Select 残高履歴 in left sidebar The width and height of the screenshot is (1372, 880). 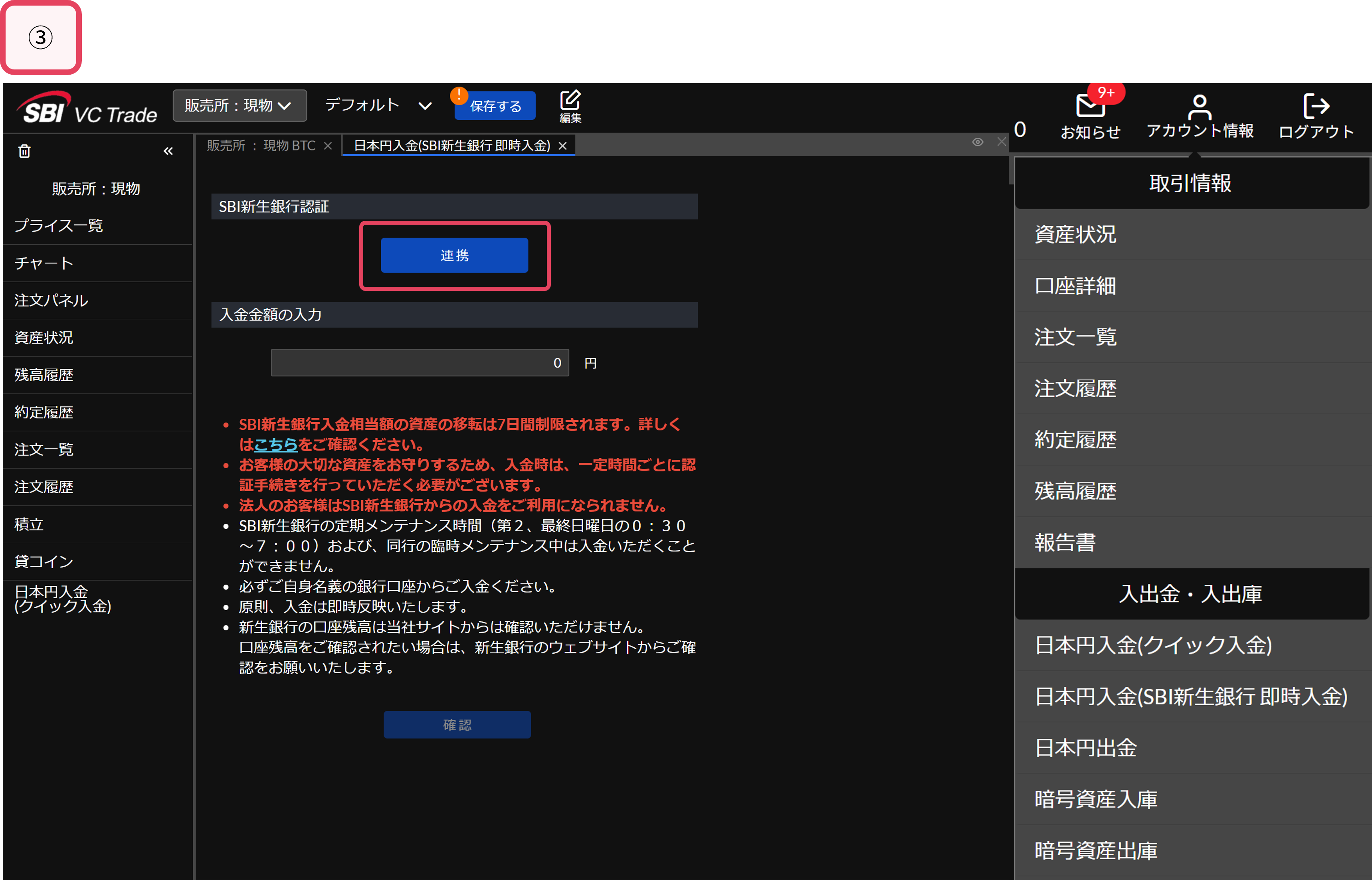point(97,375)
